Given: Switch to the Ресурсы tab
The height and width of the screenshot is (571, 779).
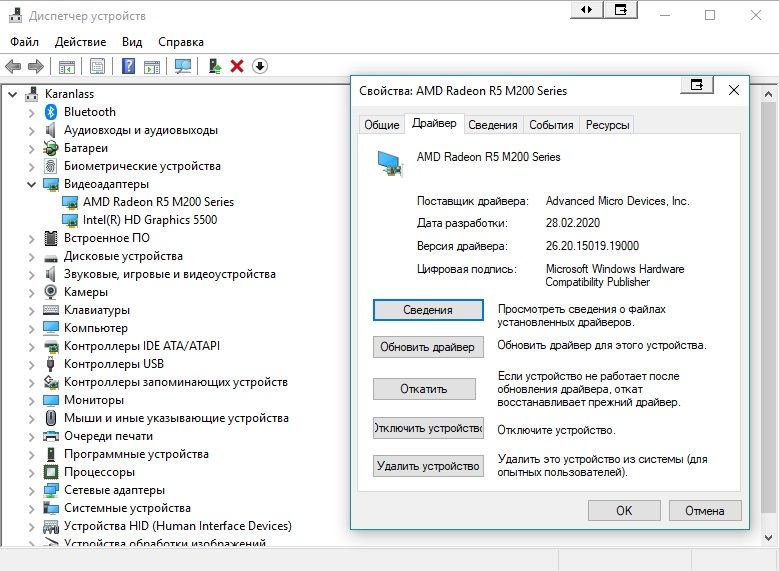Looking at the screenshot, I should (x=608, y=125).
